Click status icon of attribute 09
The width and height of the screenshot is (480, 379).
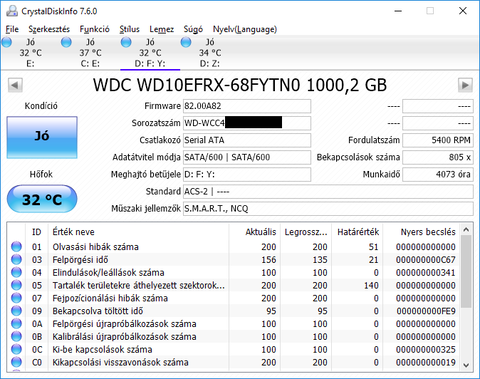point(16,311)
